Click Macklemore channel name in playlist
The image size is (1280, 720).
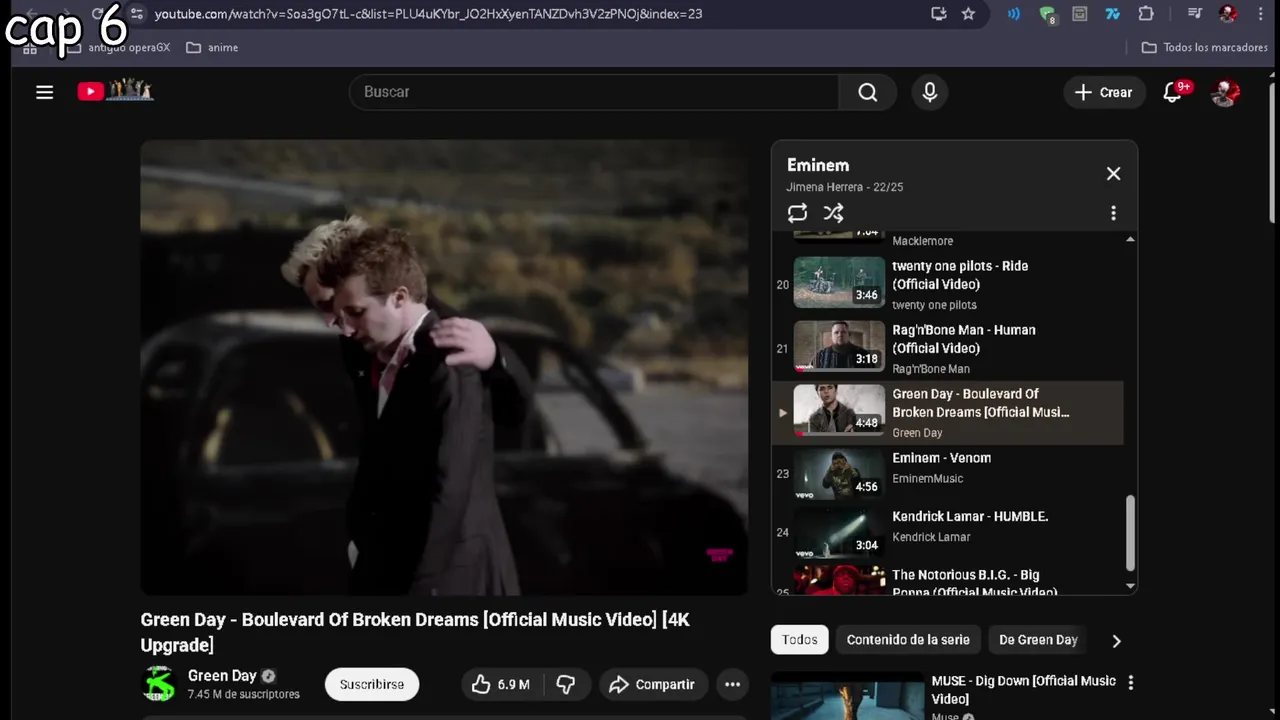922,241
